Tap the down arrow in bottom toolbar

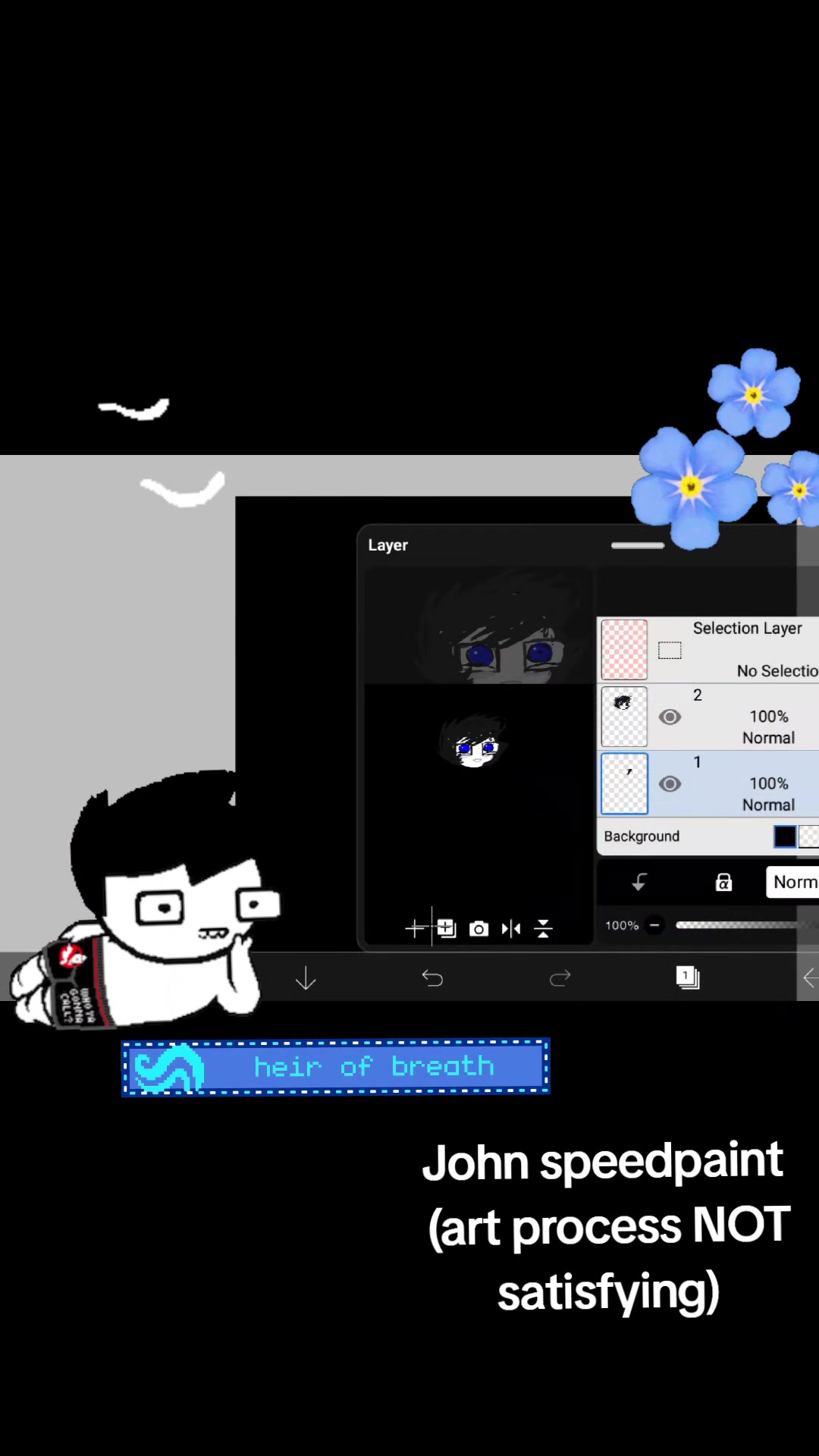click(306, 978)
